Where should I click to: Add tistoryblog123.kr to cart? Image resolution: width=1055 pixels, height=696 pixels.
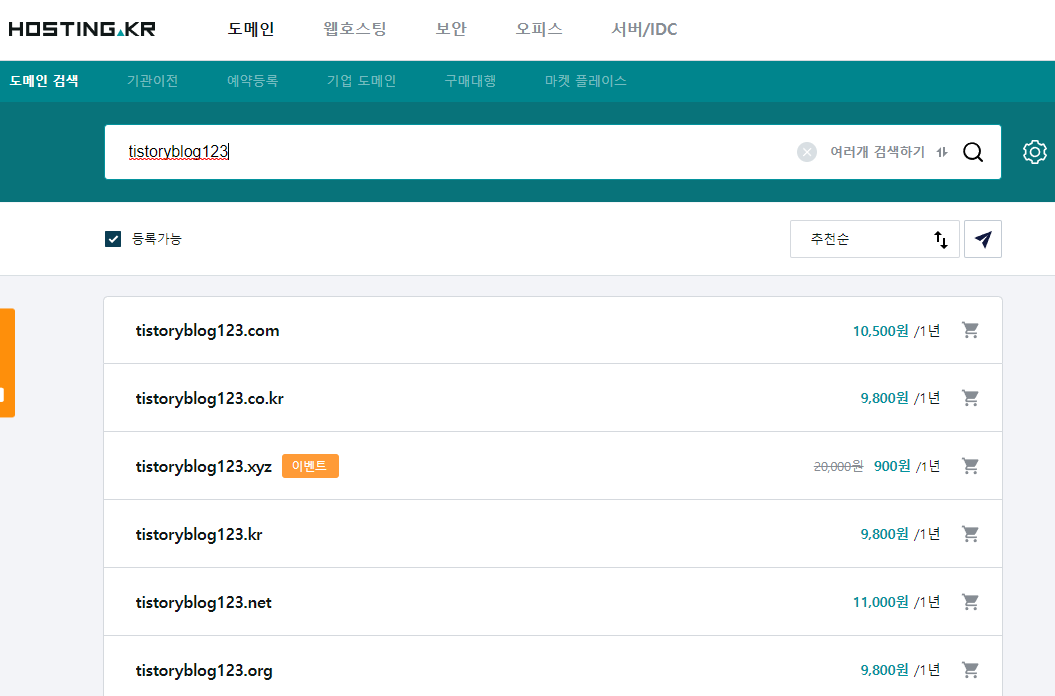pos(970,534)
